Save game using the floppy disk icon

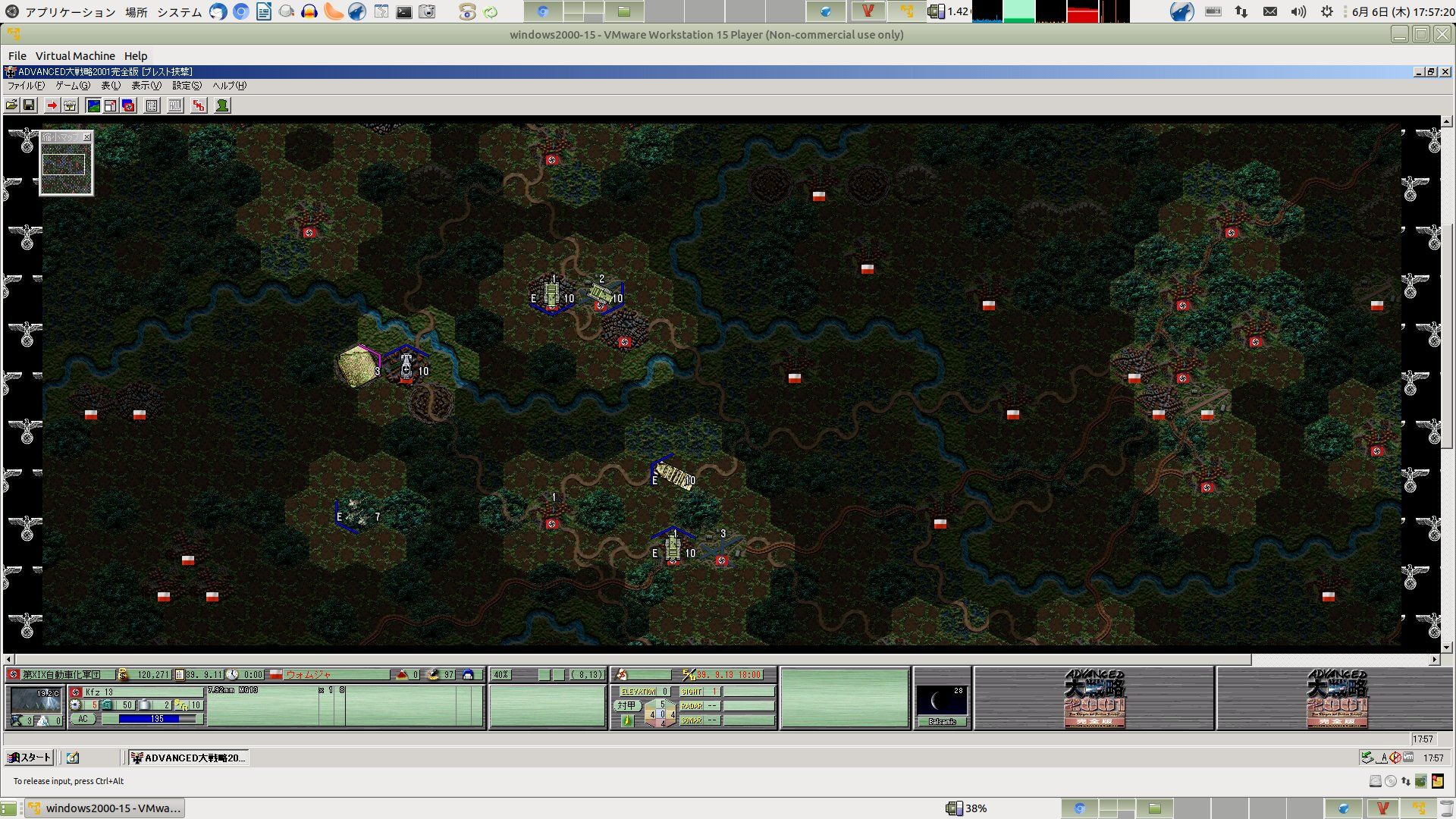29,105
